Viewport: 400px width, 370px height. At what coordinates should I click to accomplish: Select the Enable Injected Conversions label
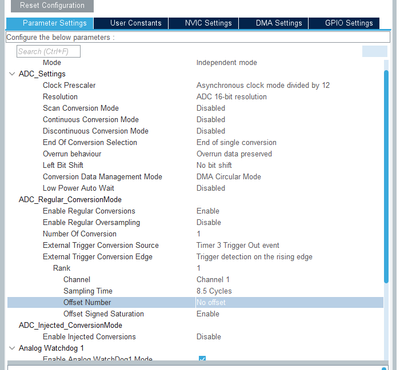pyautogui.click(x=89, y=337)
